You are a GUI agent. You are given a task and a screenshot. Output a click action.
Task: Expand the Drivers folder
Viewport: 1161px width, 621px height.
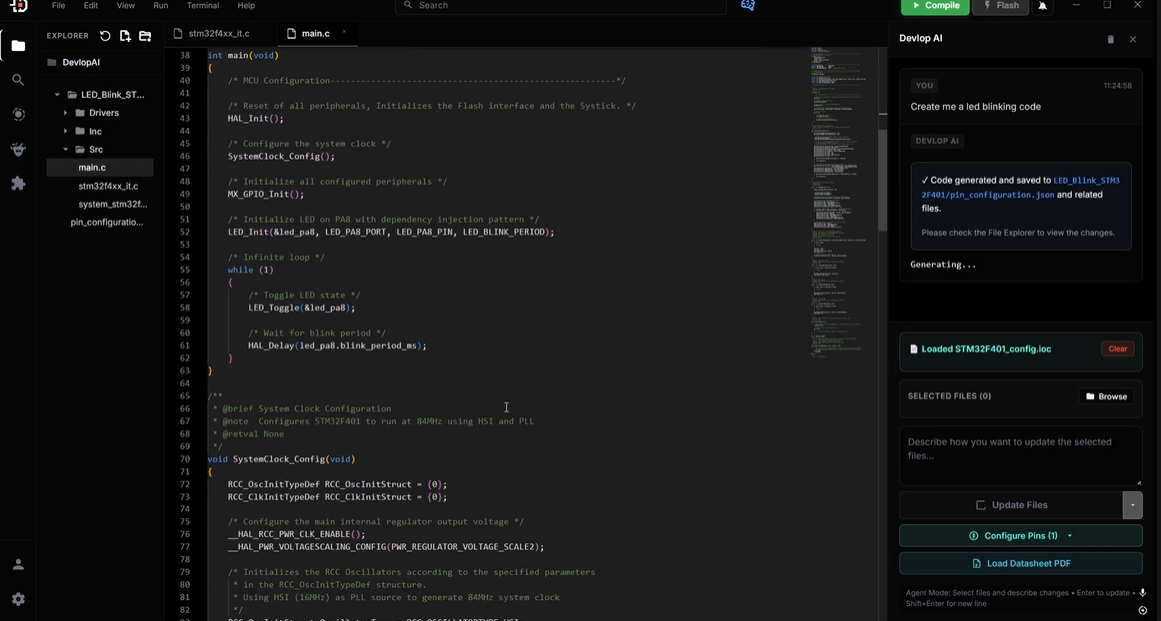tap(66, 113)
